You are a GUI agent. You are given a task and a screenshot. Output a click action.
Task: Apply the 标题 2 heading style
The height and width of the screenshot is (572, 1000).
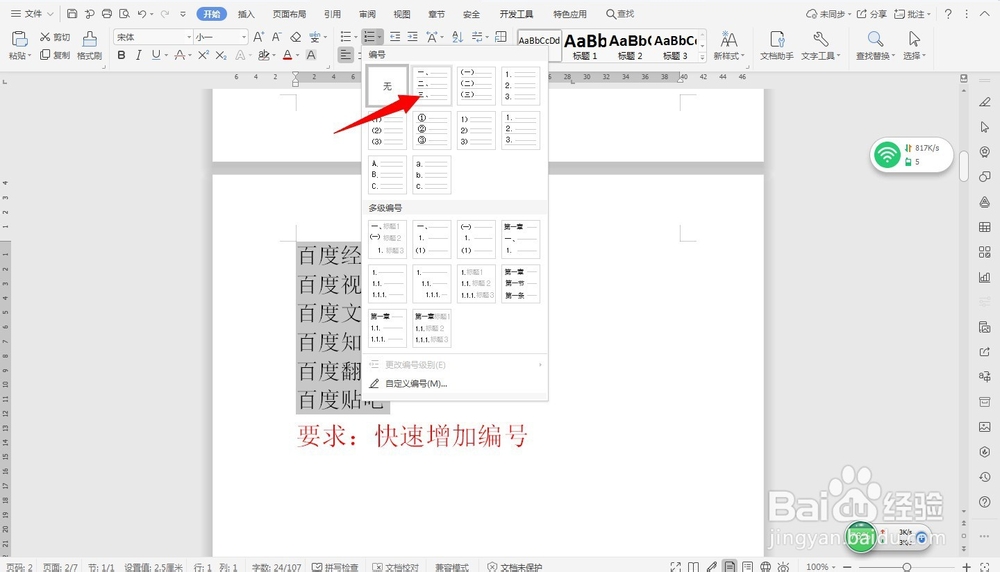click(629, 45)
